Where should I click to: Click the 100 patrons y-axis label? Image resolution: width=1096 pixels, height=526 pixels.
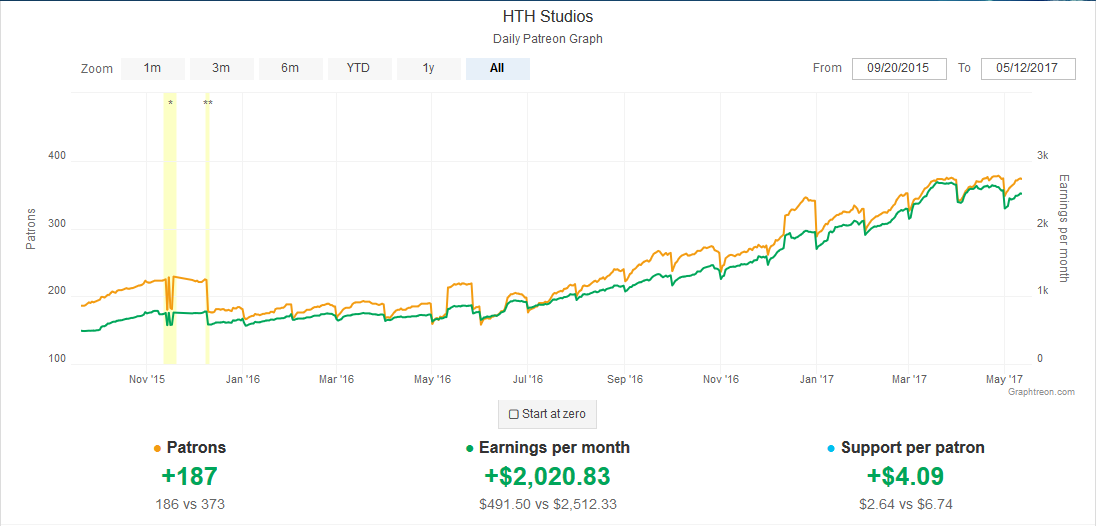pyautogui.click(x=57, y=359)
